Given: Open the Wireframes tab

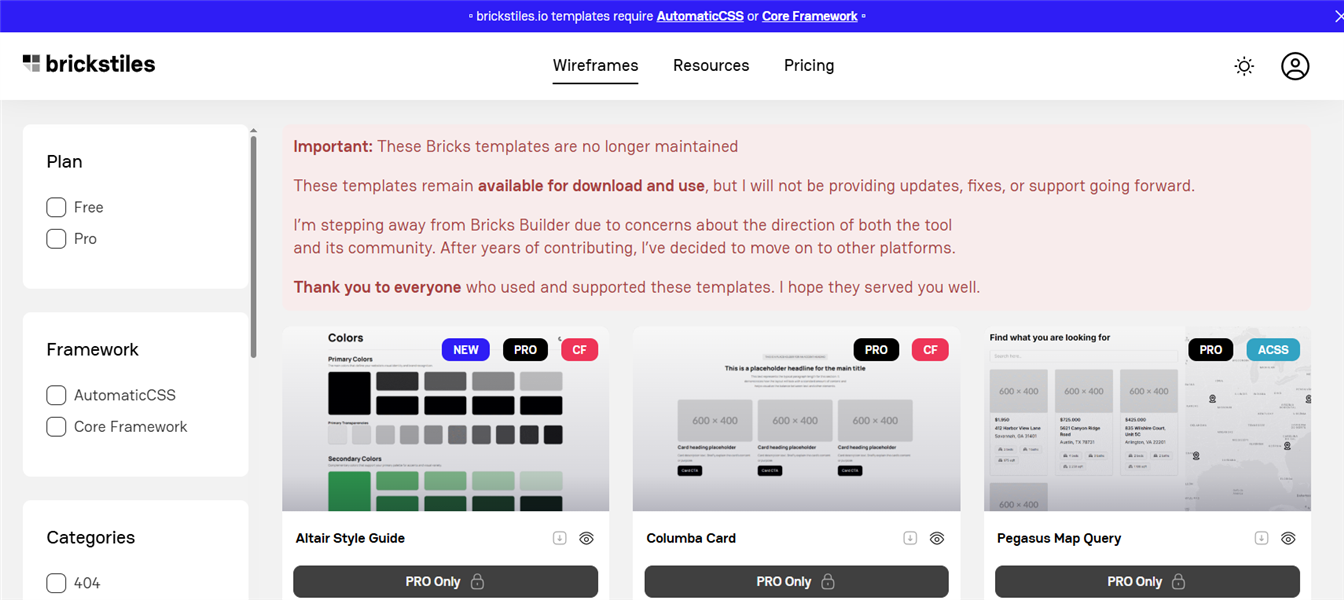Looking at the screenshot, I should [595, 66].
